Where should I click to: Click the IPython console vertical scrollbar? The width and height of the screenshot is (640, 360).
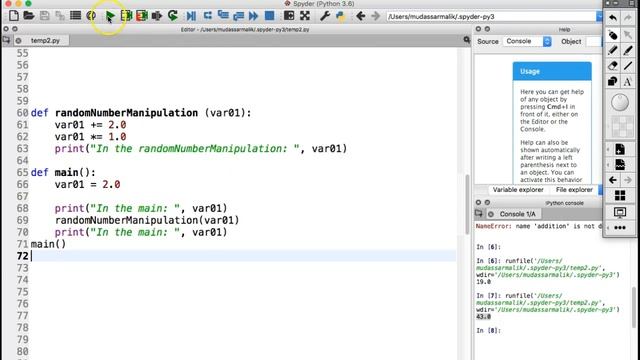634,307
